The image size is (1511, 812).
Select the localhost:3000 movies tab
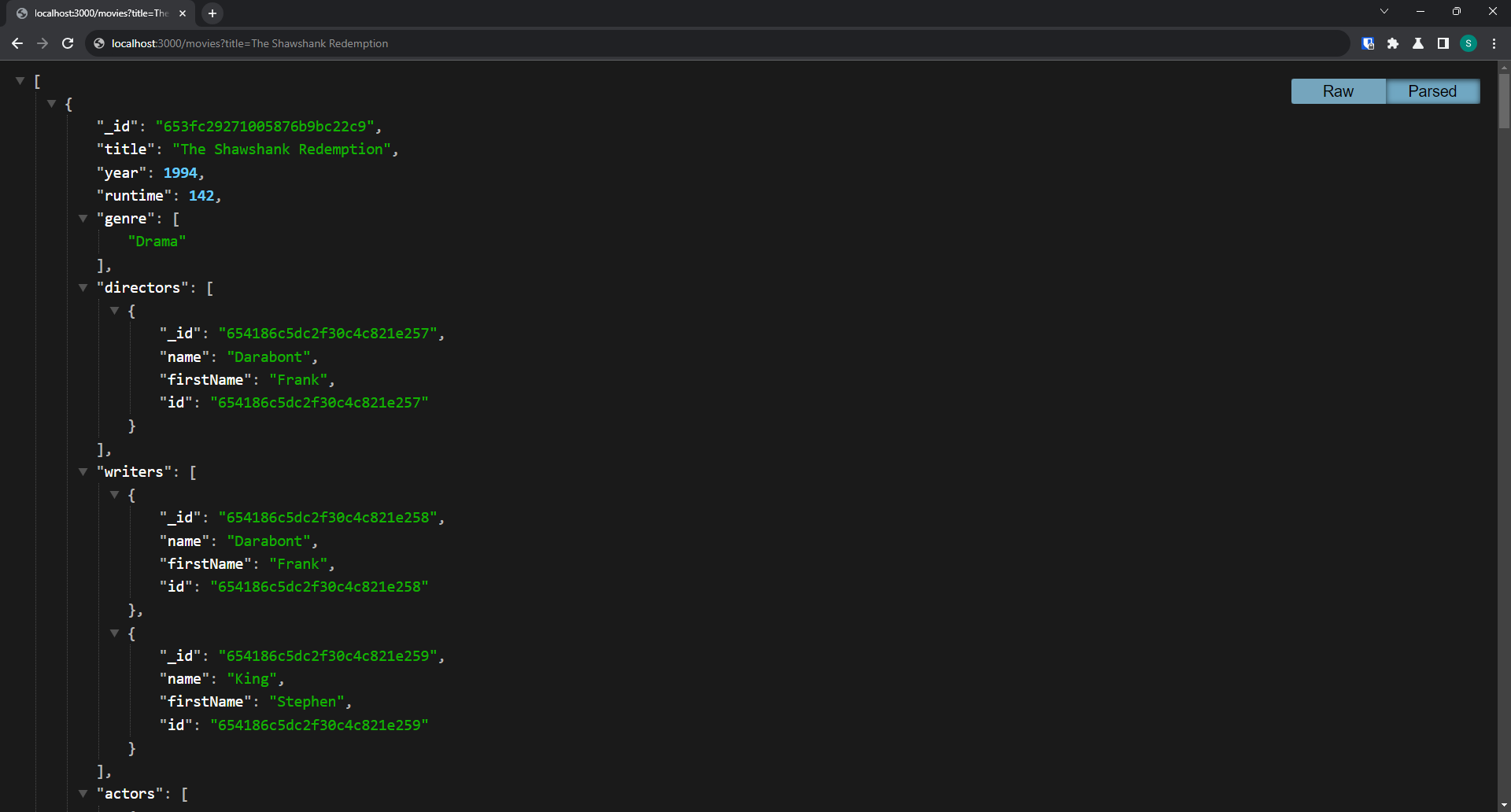pos(98,13)
